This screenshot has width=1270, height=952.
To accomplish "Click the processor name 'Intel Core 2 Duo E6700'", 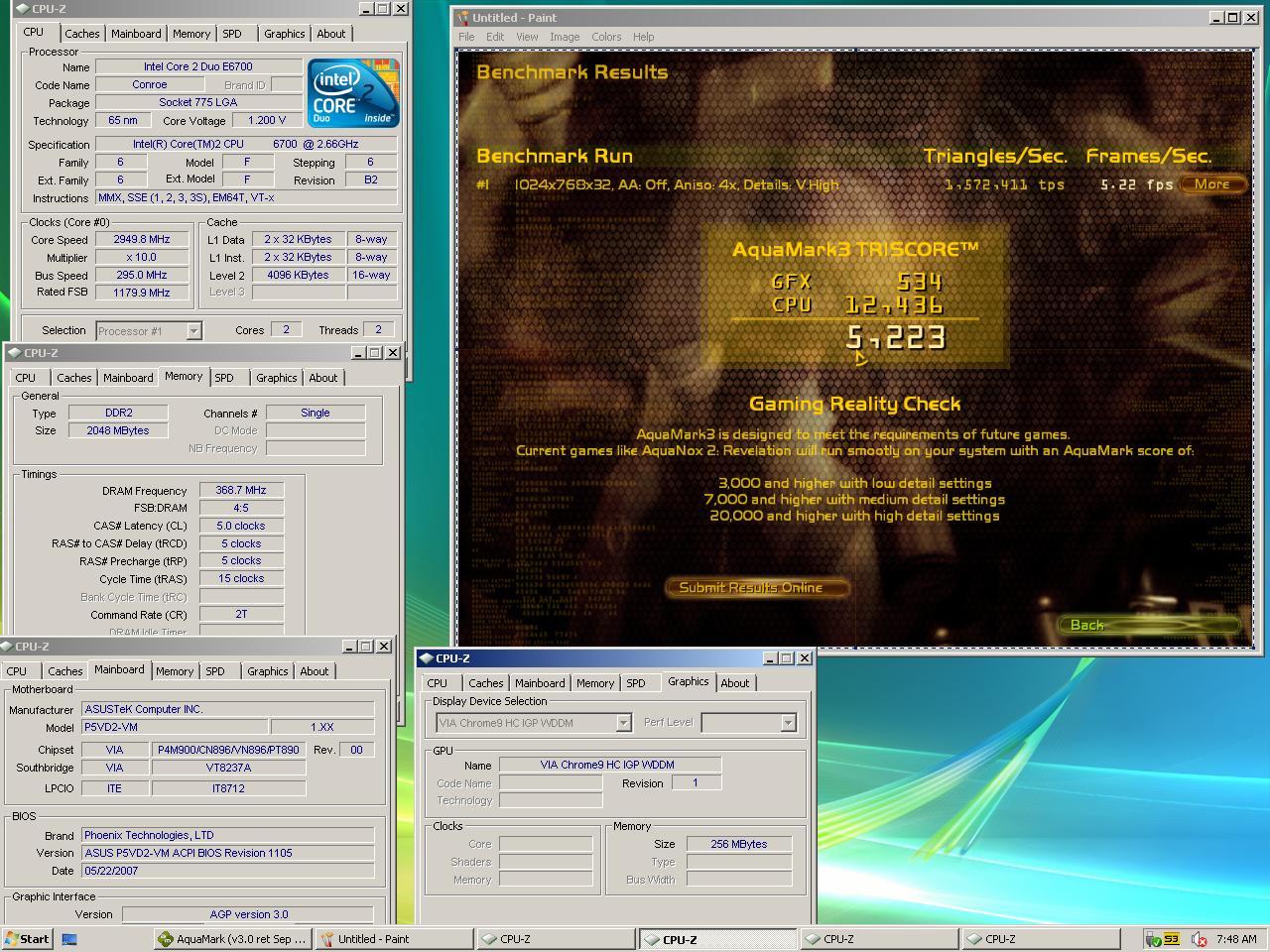I will pyautogui.click(x=198, y=67).
